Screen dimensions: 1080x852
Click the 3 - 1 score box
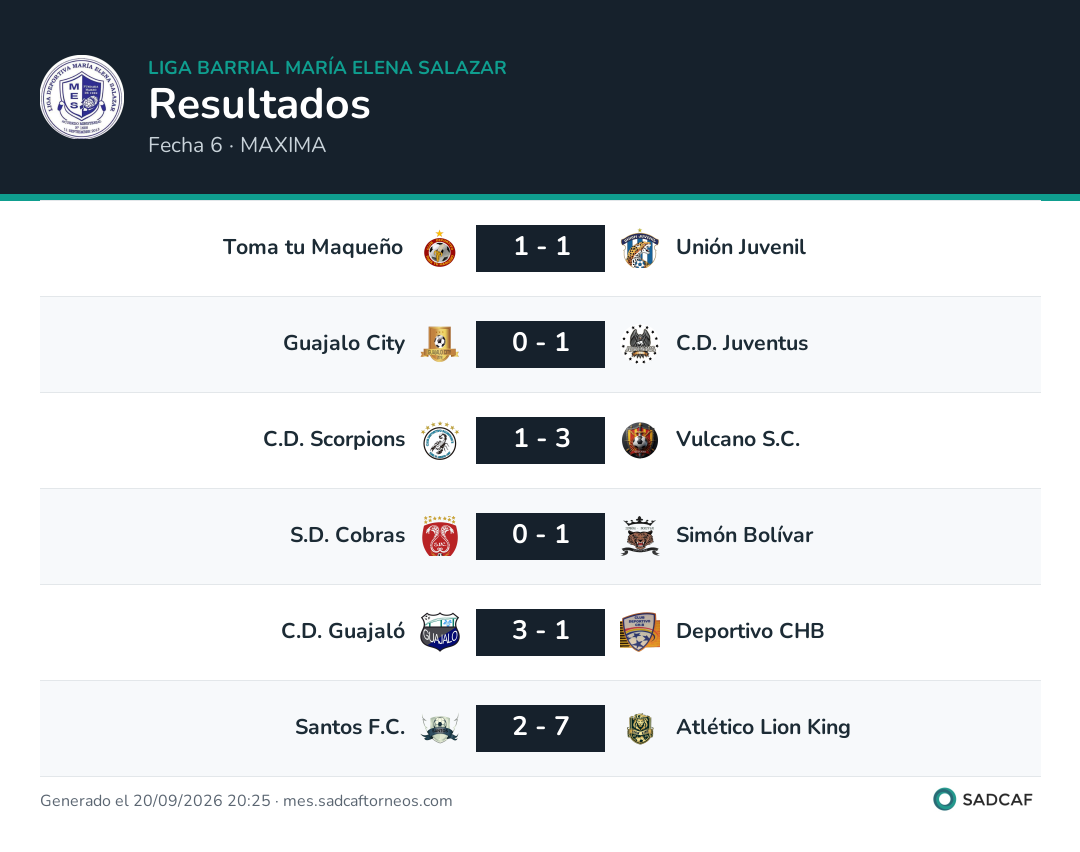(540, 632)
